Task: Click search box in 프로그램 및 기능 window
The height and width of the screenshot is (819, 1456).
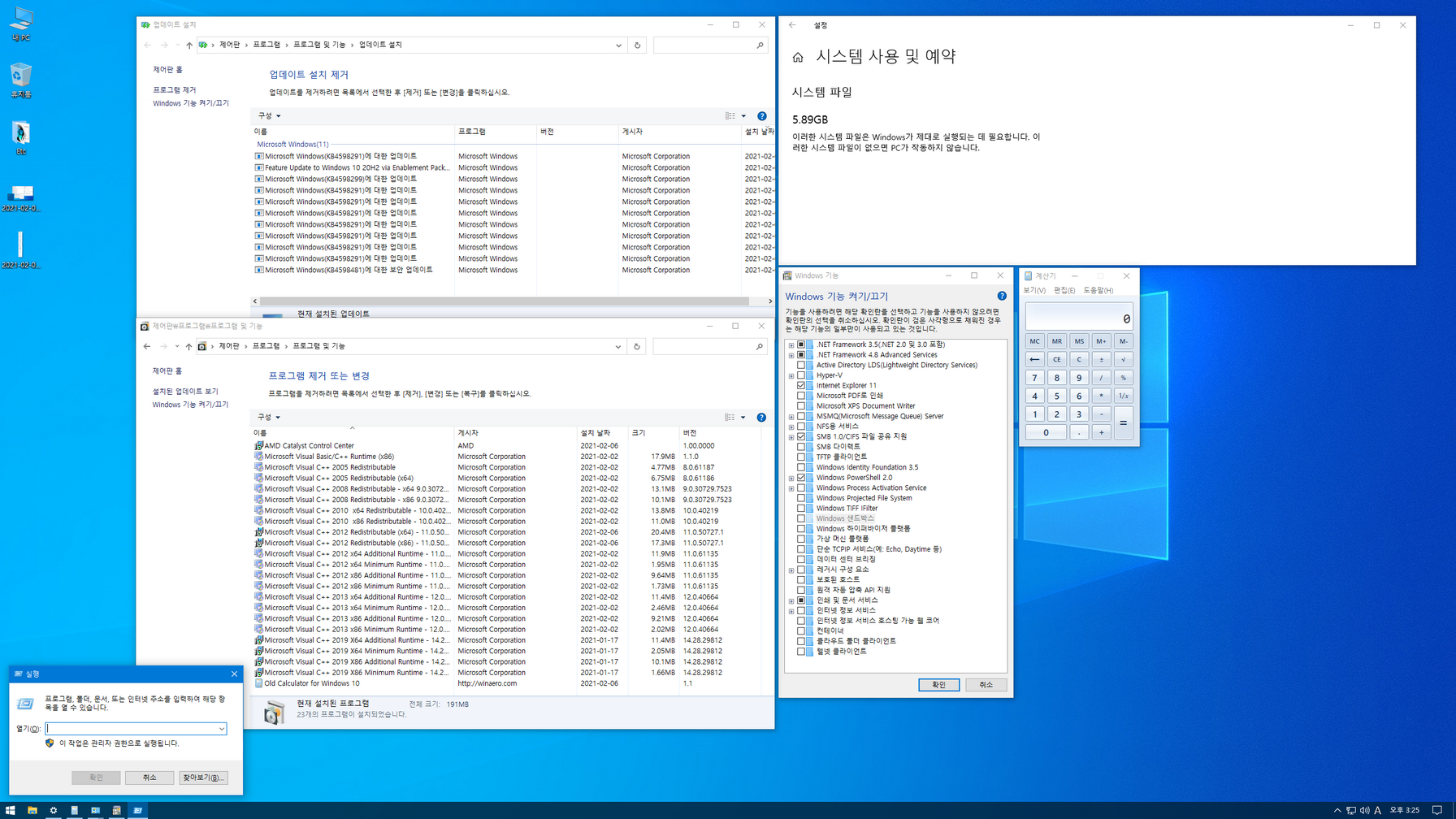Action: click(709, 347)
